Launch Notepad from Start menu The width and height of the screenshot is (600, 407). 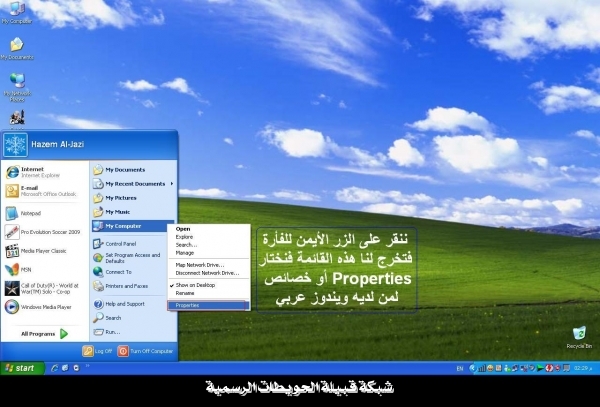click(x=23, y=213)
